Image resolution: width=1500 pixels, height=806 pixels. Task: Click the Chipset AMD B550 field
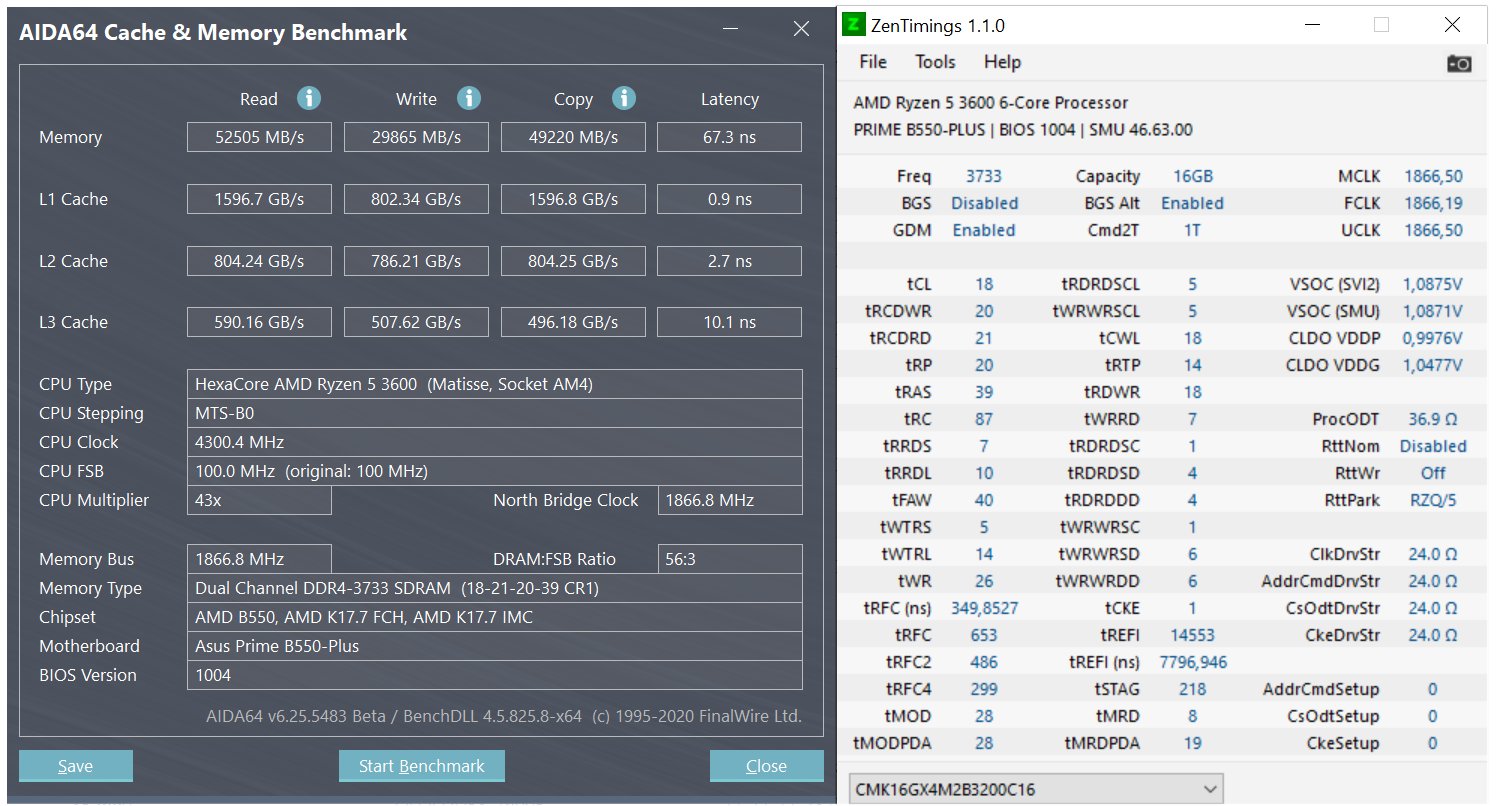coord(495,617)
